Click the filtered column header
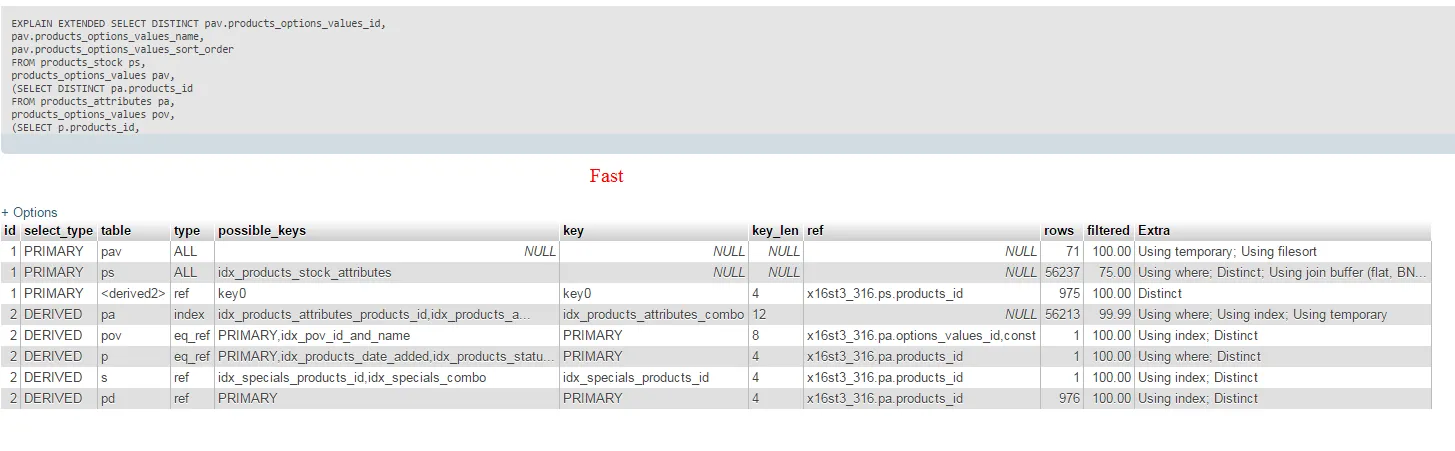The height and width of the screenshot is (451, 1455). (x=1108, y=230)
